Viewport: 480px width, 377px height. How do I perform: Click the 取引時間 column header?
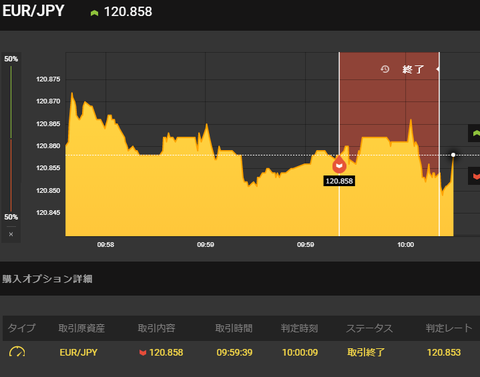click(x=234, y=328)
